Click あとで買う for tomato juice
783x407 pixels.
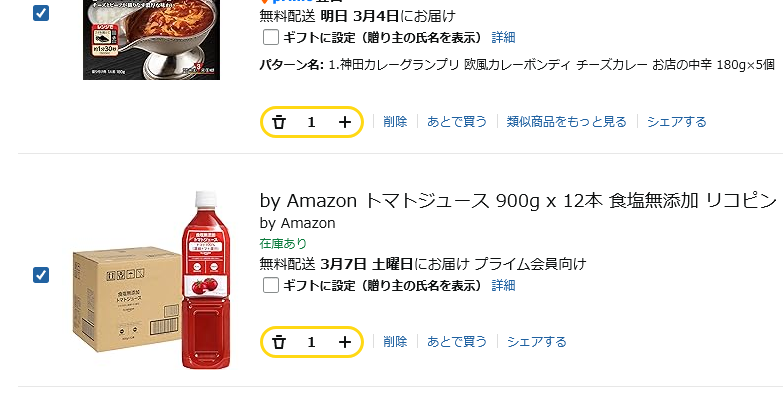[457, 342]
